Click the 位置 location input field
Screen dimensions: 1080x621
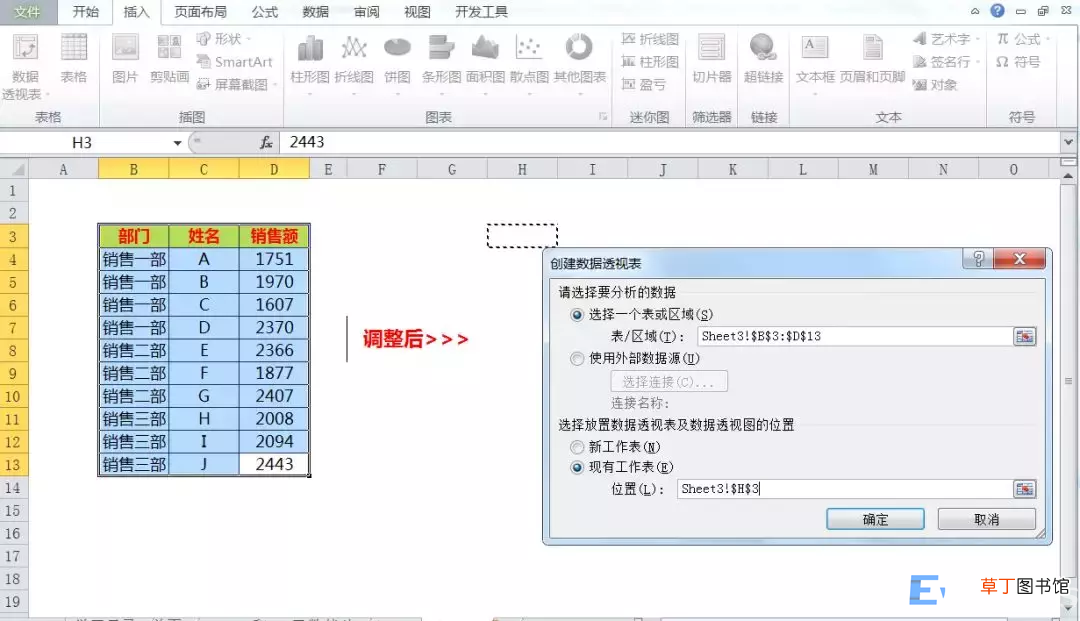(844, 489)
